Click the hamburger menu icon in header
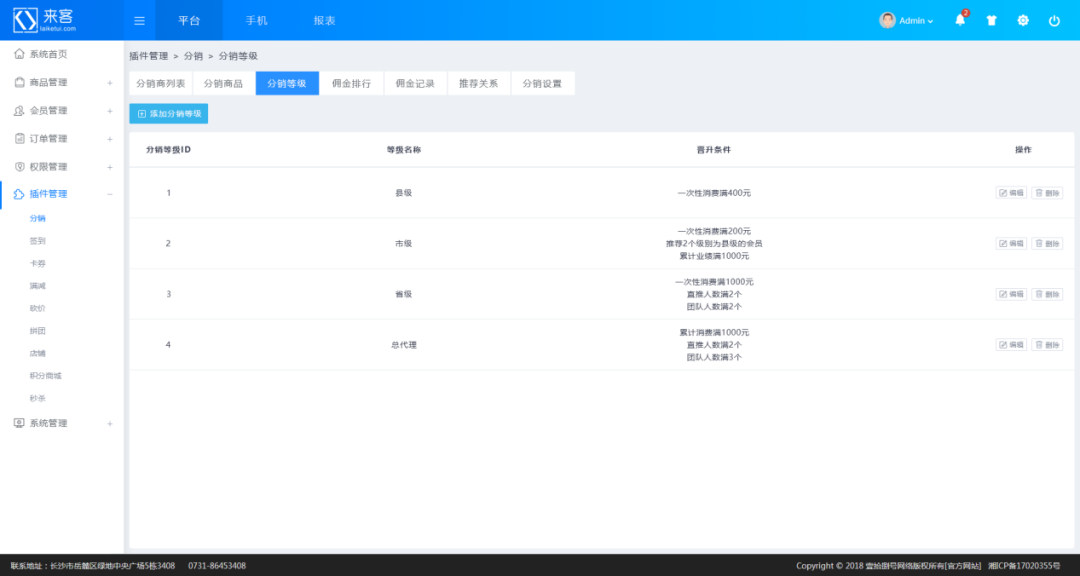This screenshot has width=1080, height=576. (x=139, y=21)
